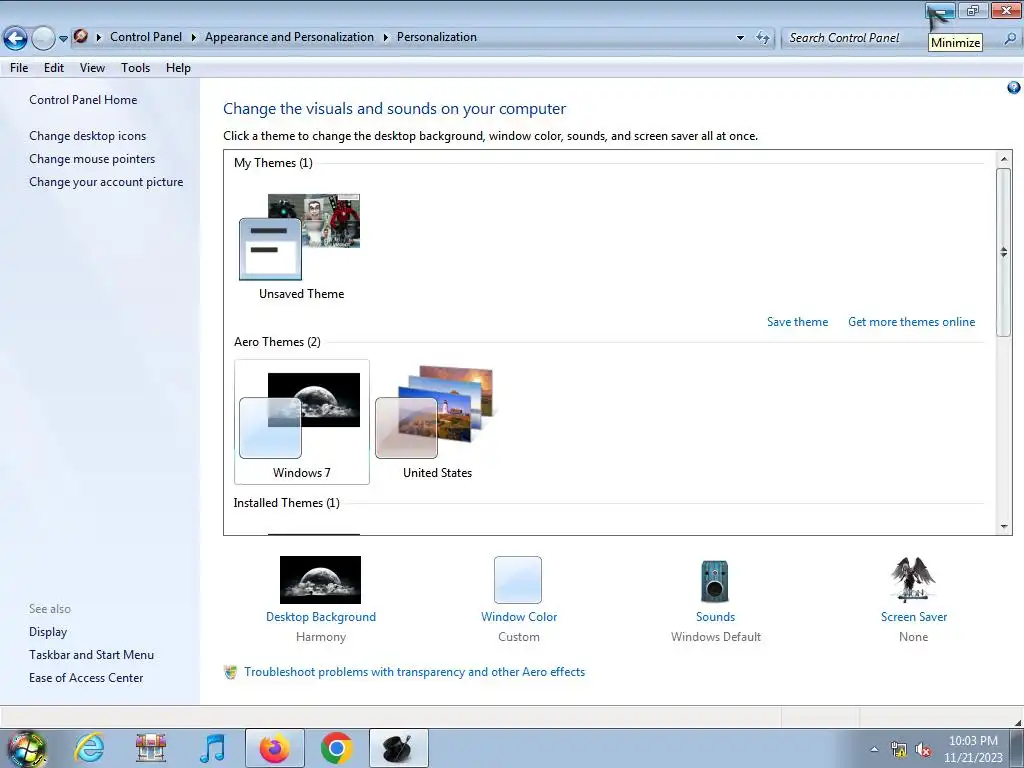The image size is (1024, 768).
Task: Open Desktop Background settings icon
Action: (320, 580)
